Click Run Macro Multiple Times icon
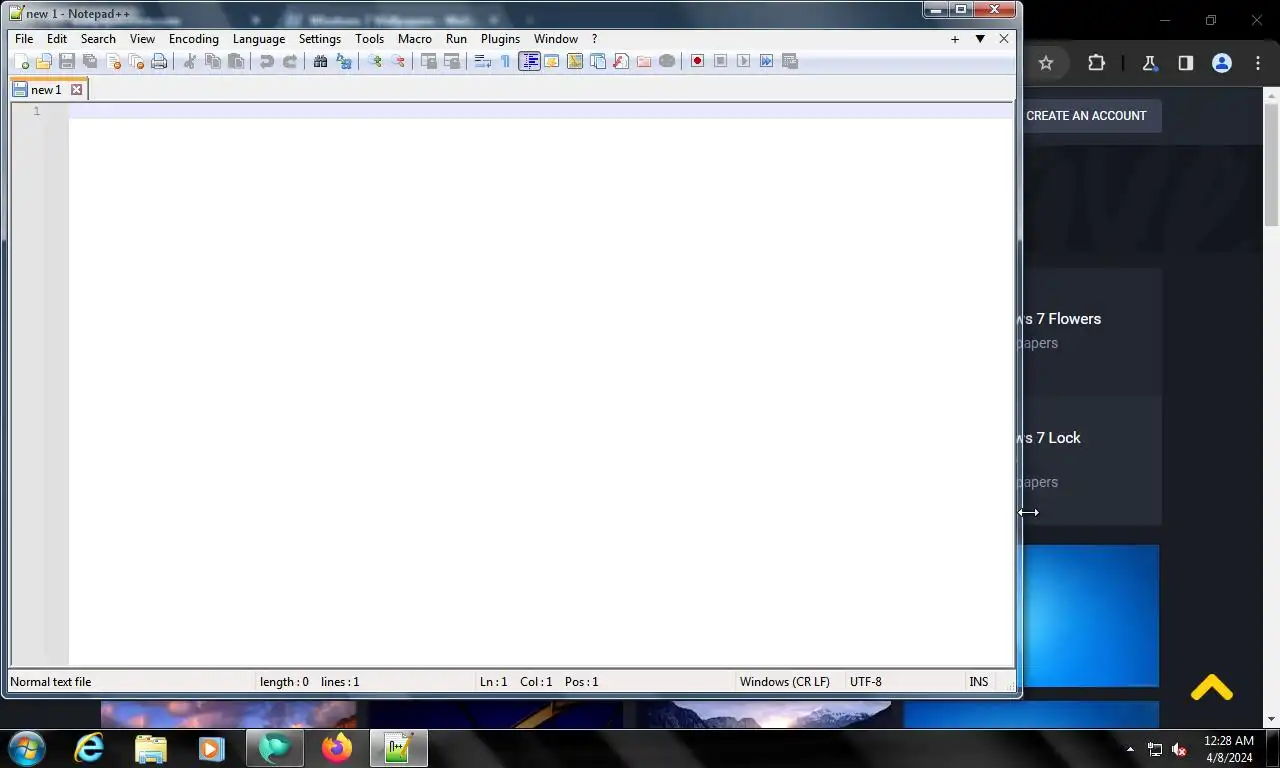Viewport: 1280px width, 768px height. [767, 61]
